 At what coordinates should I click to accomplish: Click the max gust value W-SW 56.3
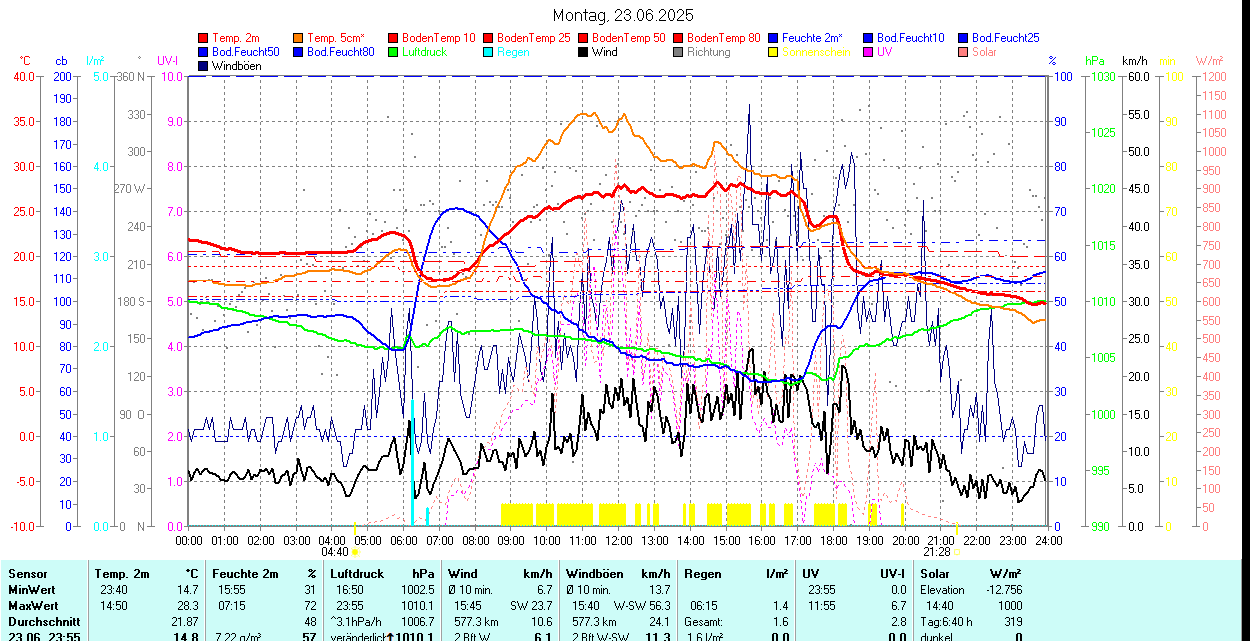point(641,606)
